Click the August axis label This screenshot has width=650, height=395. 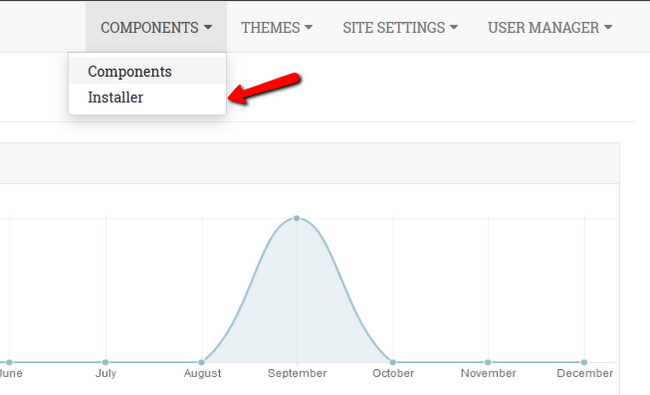(x=202, y=373)
